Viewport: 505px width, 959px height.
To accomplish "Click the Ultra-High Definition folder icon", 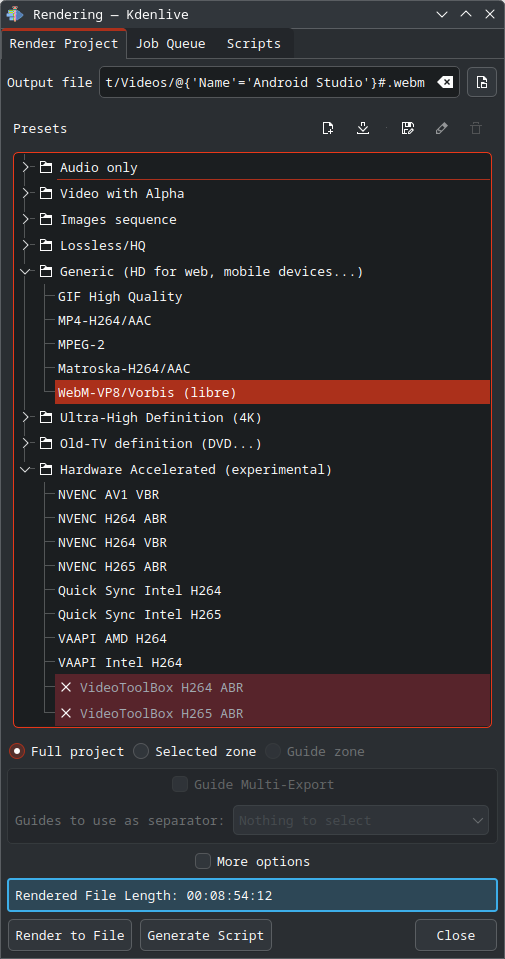I will click(x=46, y=418).
